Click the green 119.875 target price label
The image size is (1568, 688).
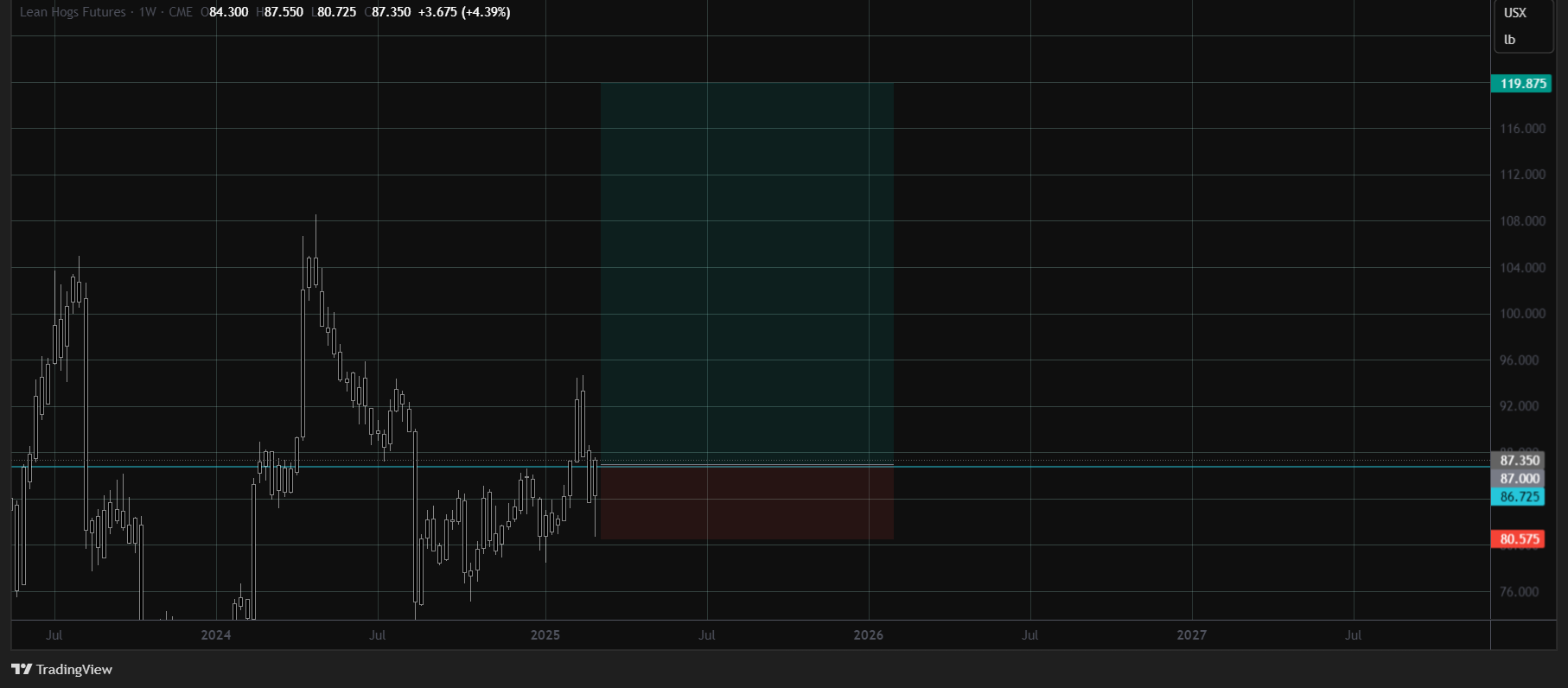(1520, 84)
